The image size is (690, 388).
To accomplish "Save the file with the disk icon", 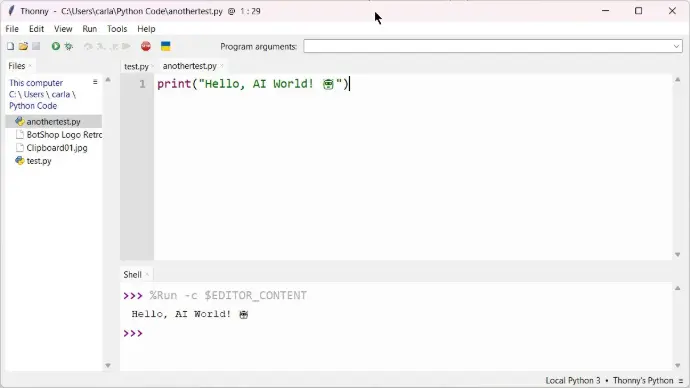I will coord(36,46).
